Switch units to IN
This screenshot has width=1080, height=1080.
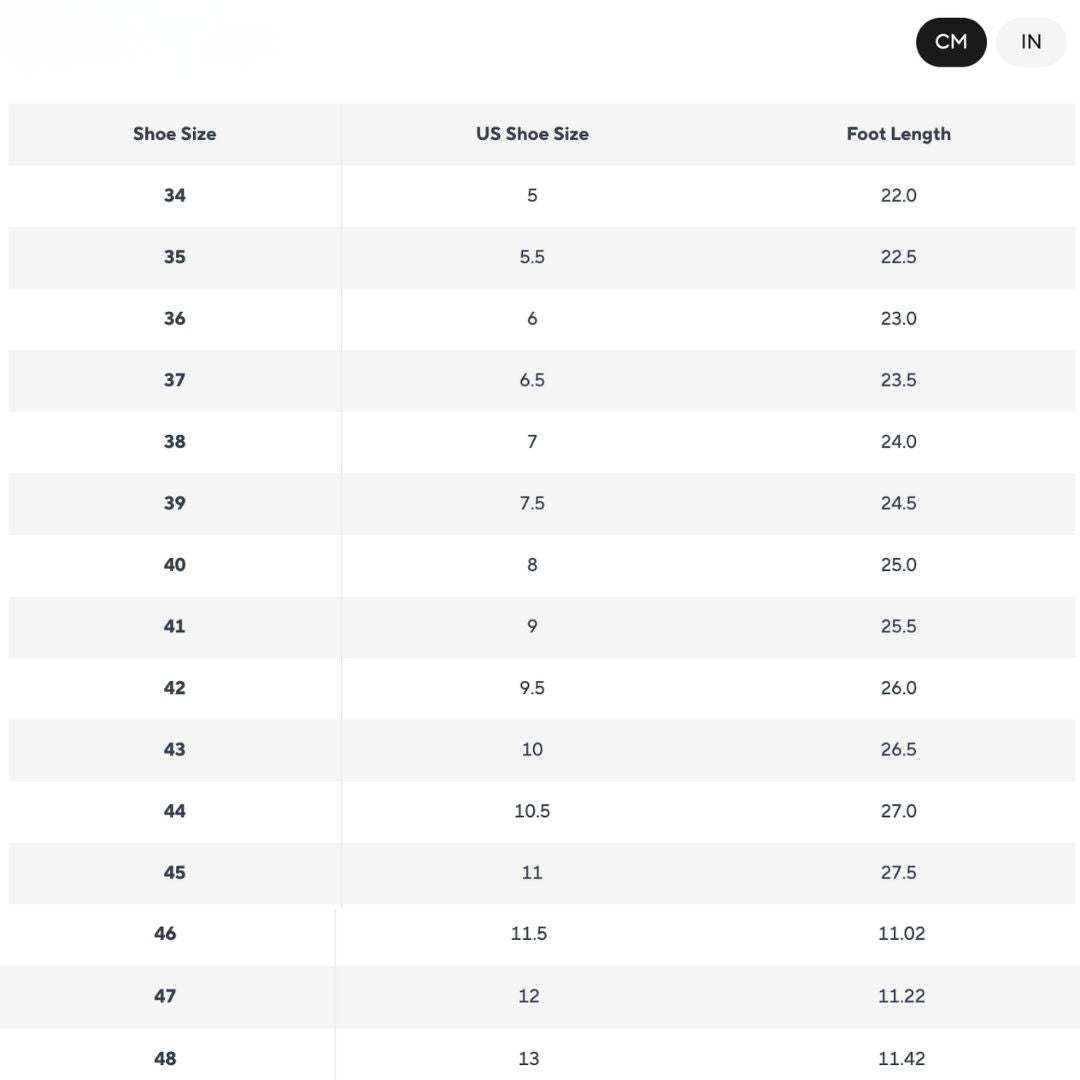1031,42
